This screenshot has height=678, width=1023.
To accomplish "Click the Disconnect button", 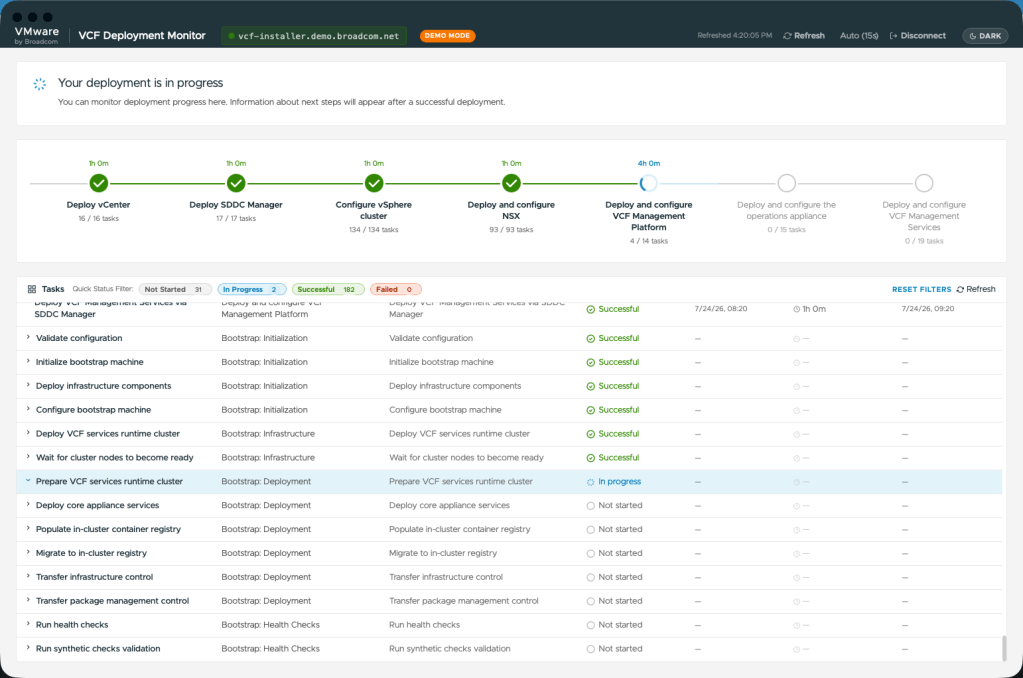I will pyautogui.click(x=917, y=35).
